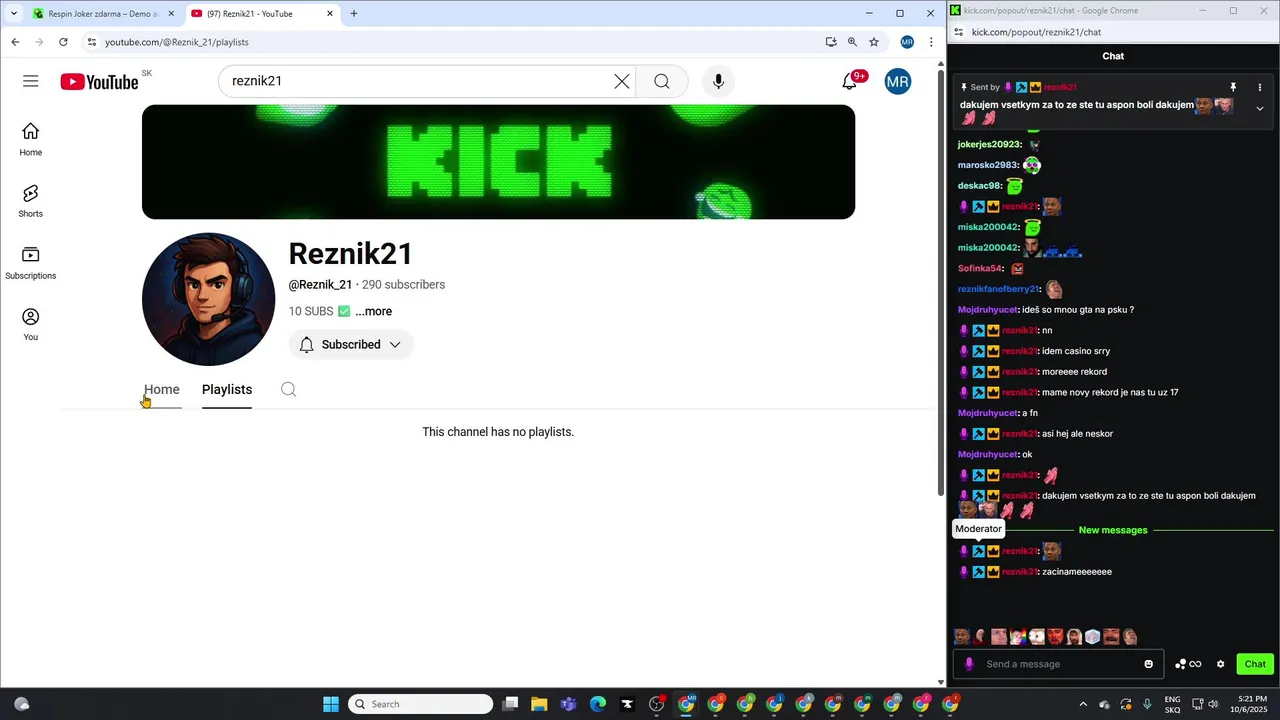The height and width of the screenshot is (720, 1280).
Task: Open Shorts in the YouTube sidebar
Action: [31, 201]
